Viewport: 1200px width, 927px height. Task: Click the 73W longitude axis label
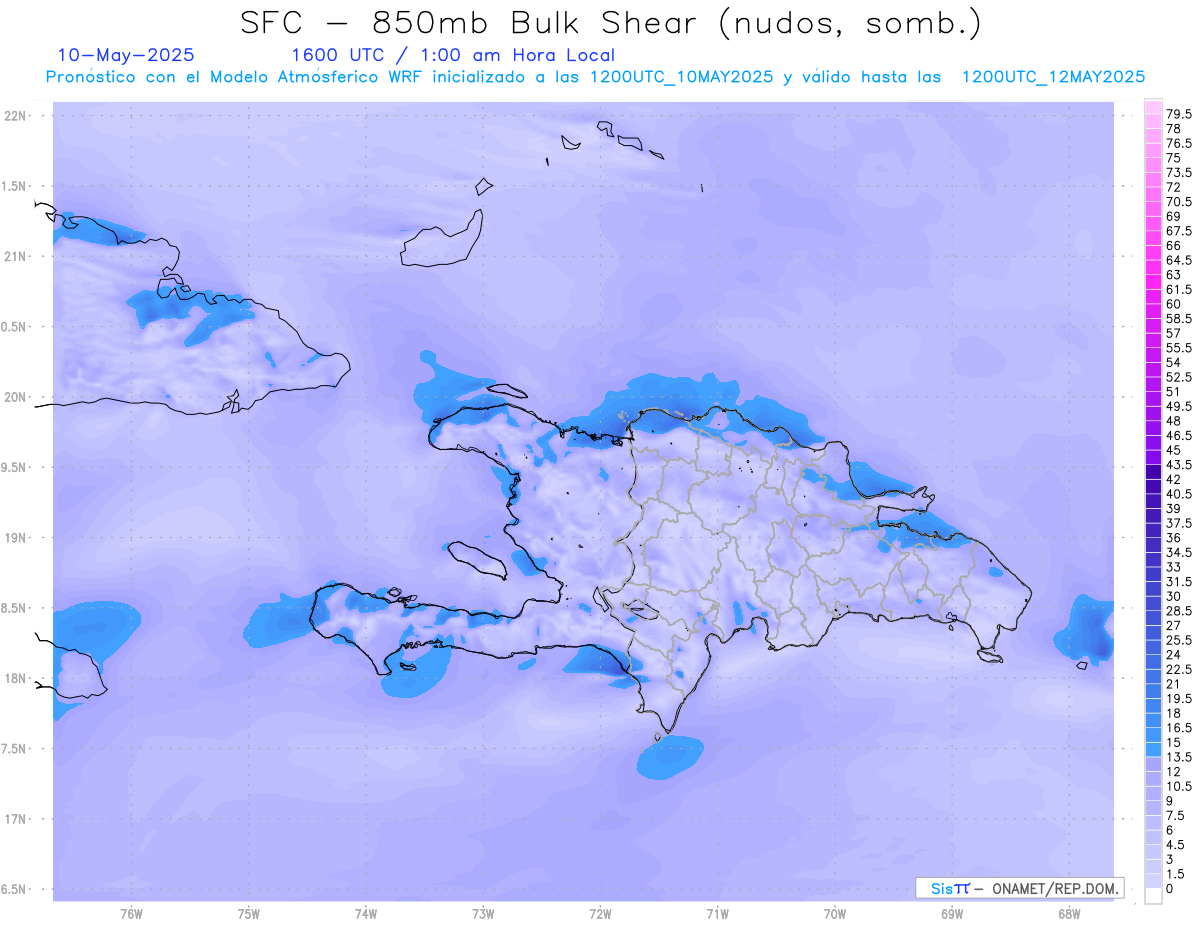(x=483, y=914)
